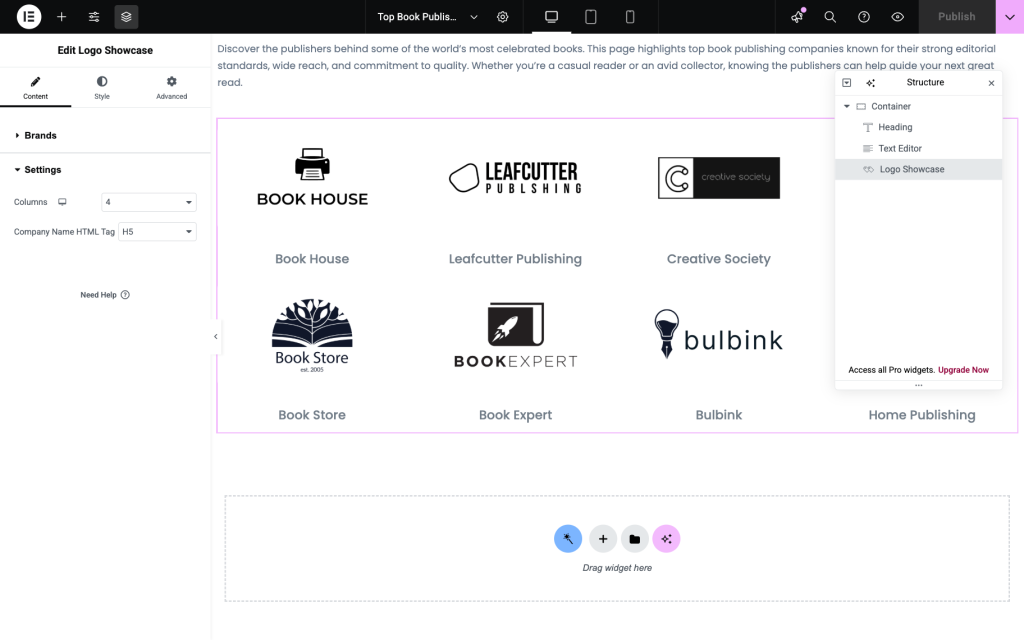Switch to the Style tab
Viewport: 1024px width, 640px height.
[x=102, y=87]
